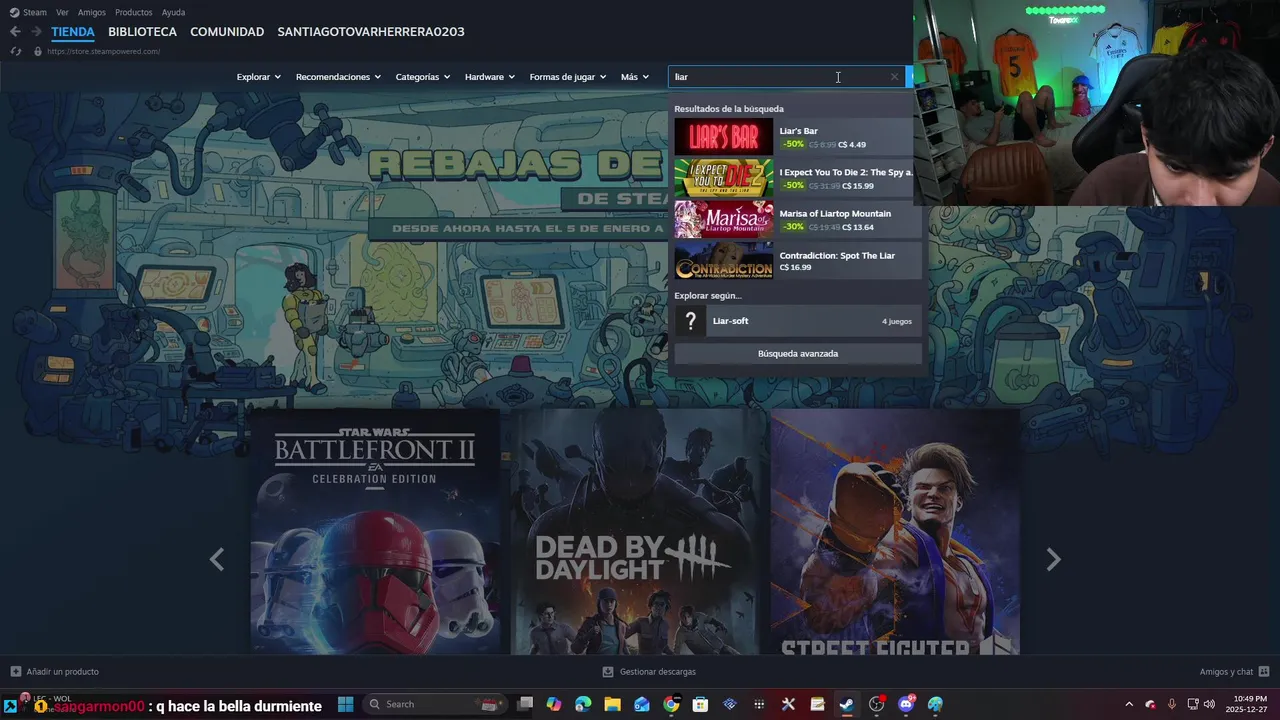This screenshot has width=1280, height=720.
Task: Open Microsoft Store from the taskbar
Action: point(700,704)
